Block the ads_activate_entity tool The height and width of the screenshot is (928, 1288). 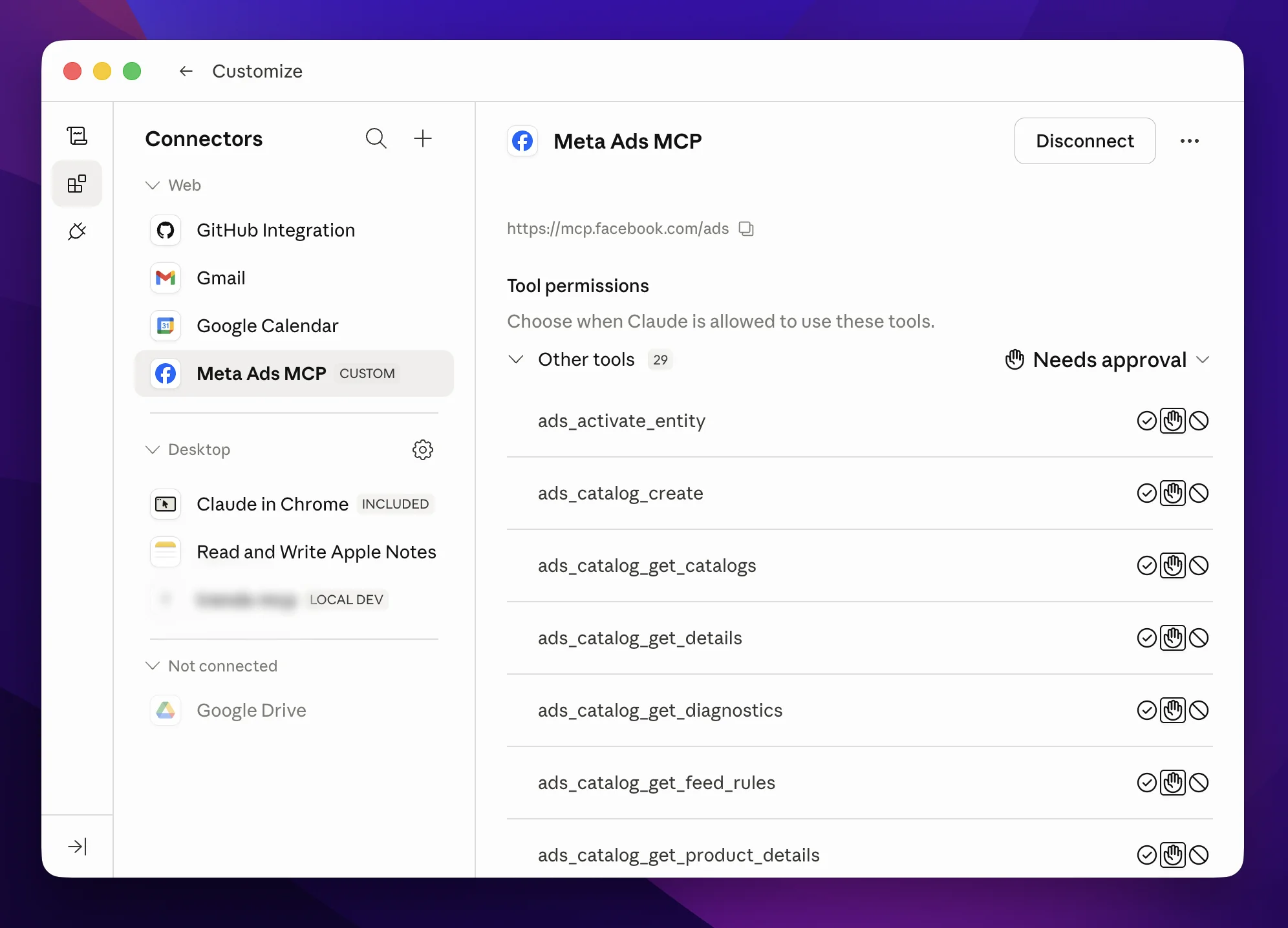[1199, 421]
